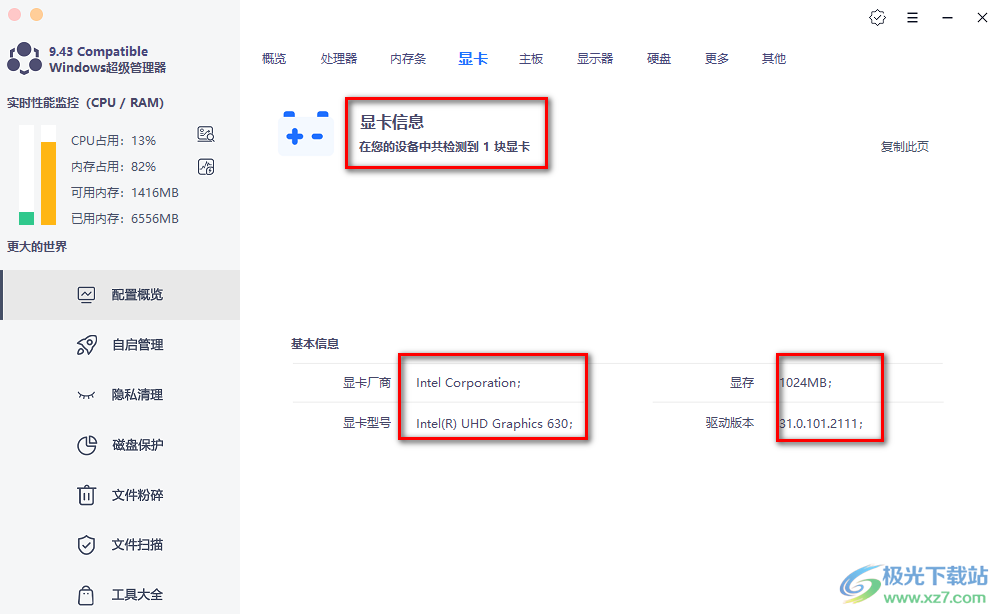Click the graphics card info icon
Viewport: 999px width, 614px height.
click(305, 134)
